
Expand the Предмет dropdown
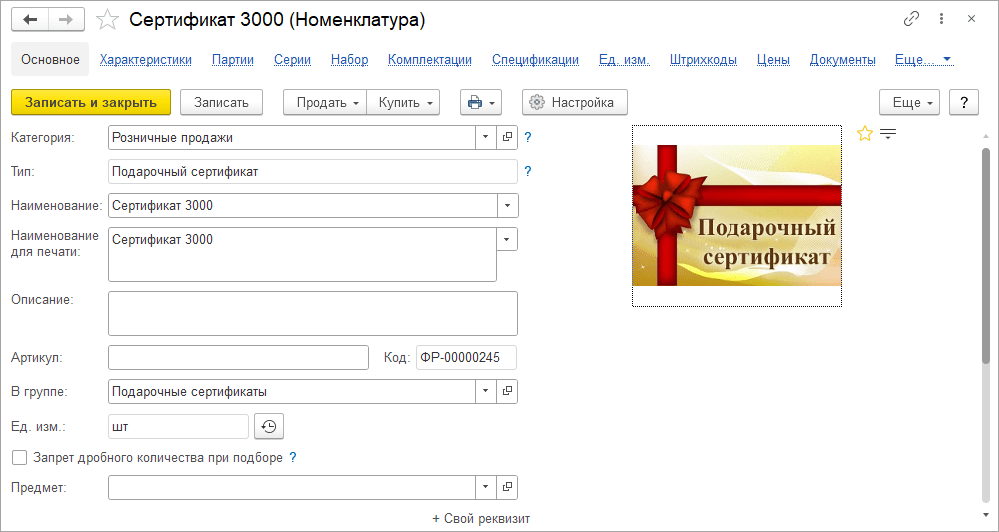485,487
